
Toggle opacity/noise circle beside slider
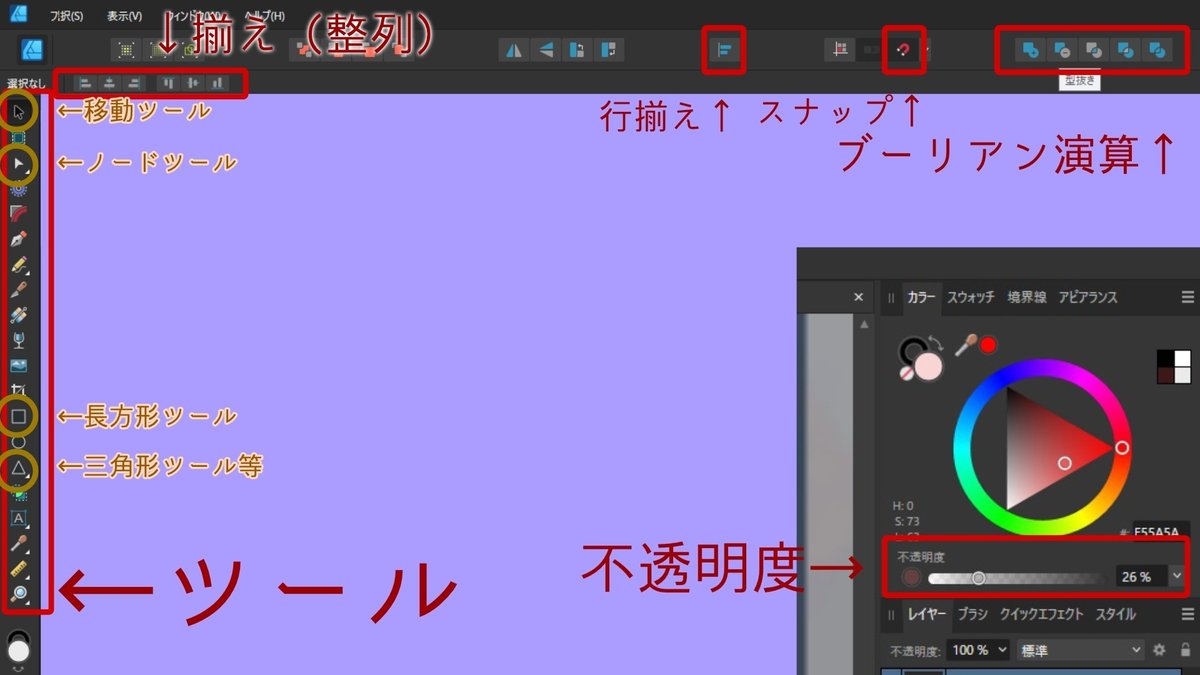coord(911,577)
